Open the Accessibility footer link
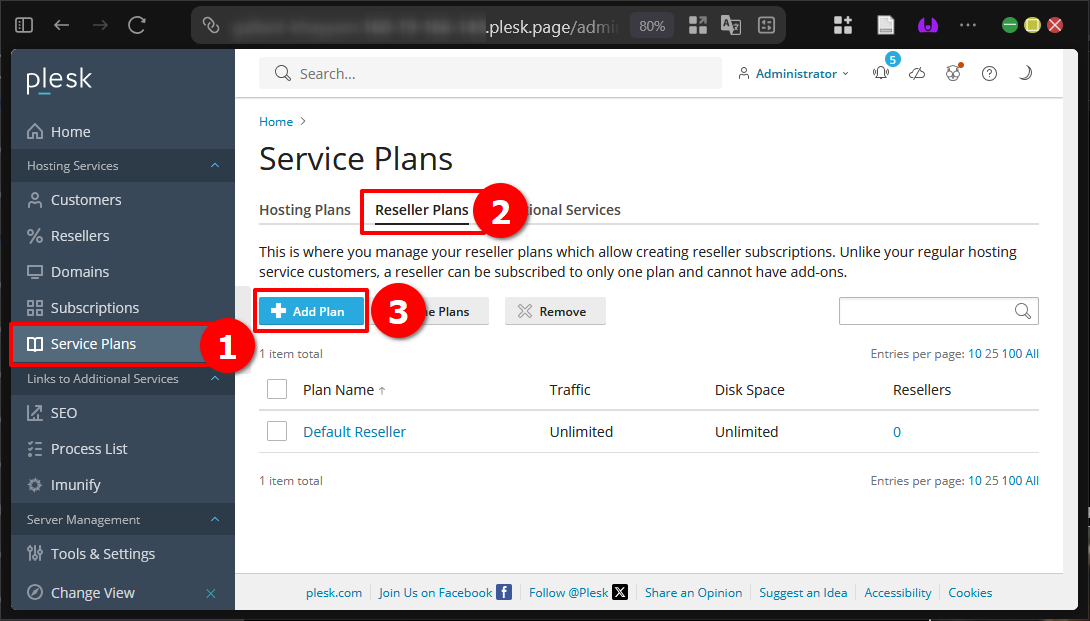The image size is (1090, 621). (x=897, y=593)
